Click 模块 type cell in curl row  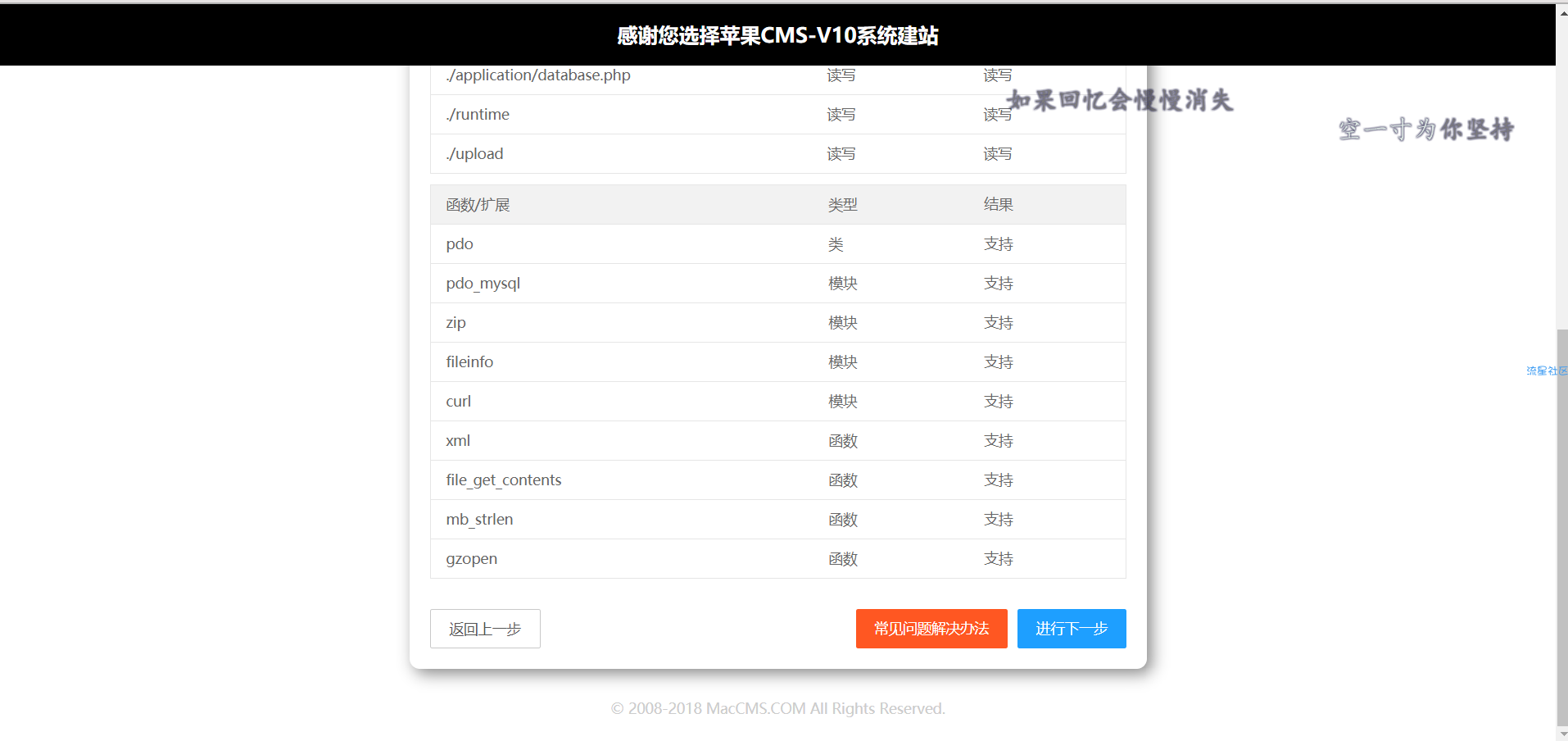(842, 401)
